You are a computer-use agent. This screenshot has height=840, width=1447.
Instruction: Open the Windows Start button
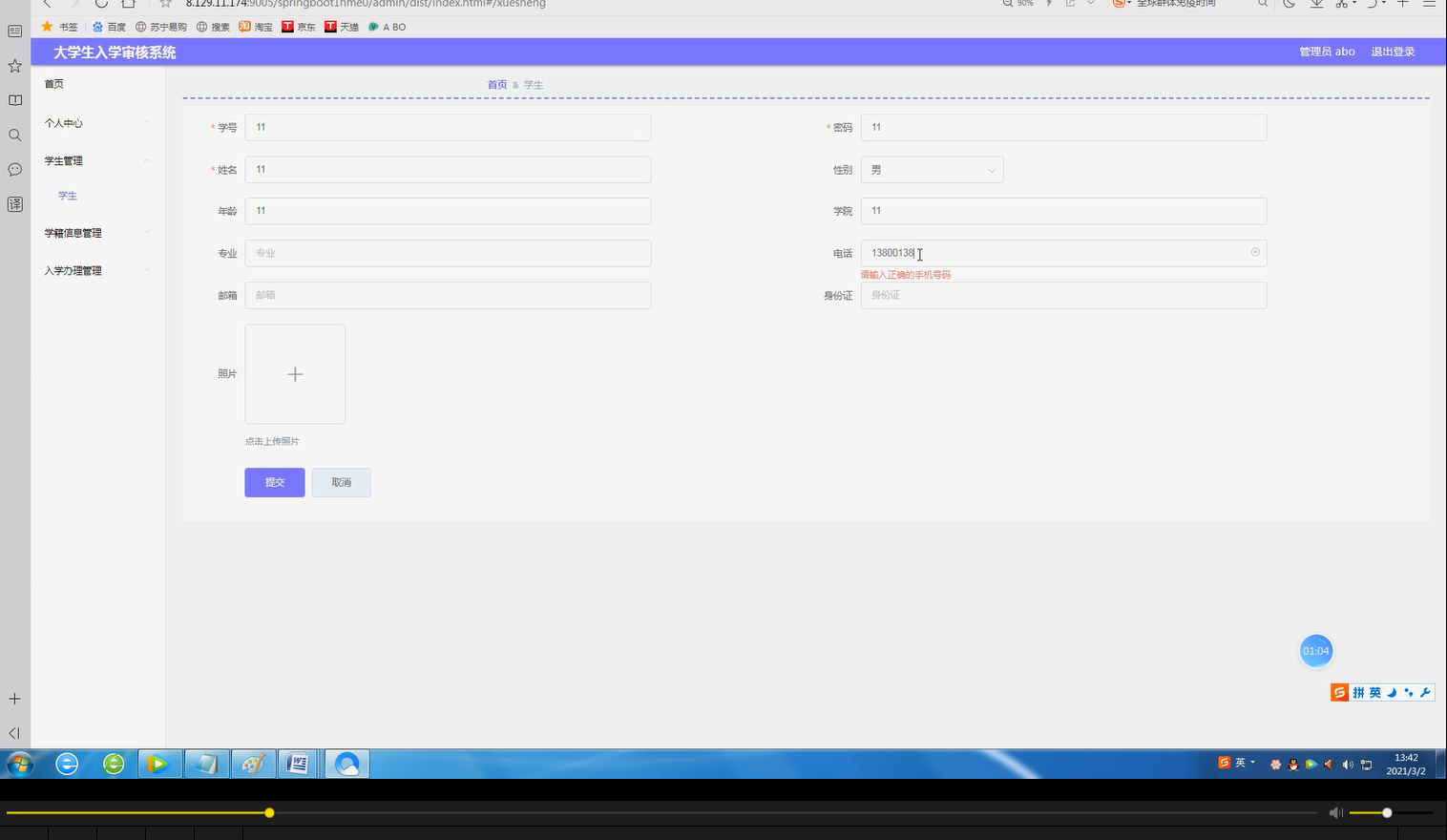(20, 764)
